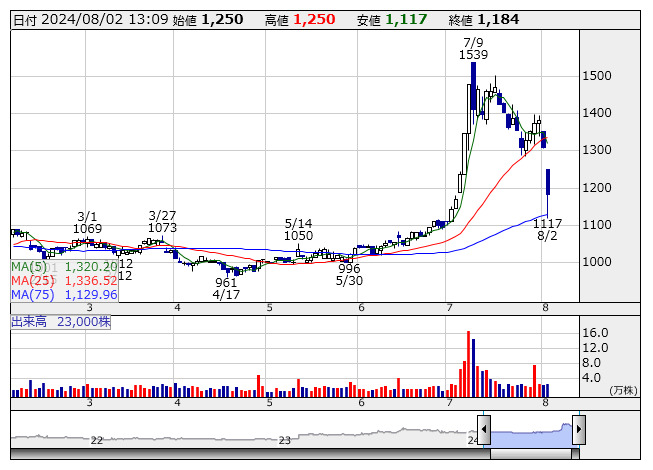Click the year 22 marker in the overview
653x470 pixels.
pos(97,440)
